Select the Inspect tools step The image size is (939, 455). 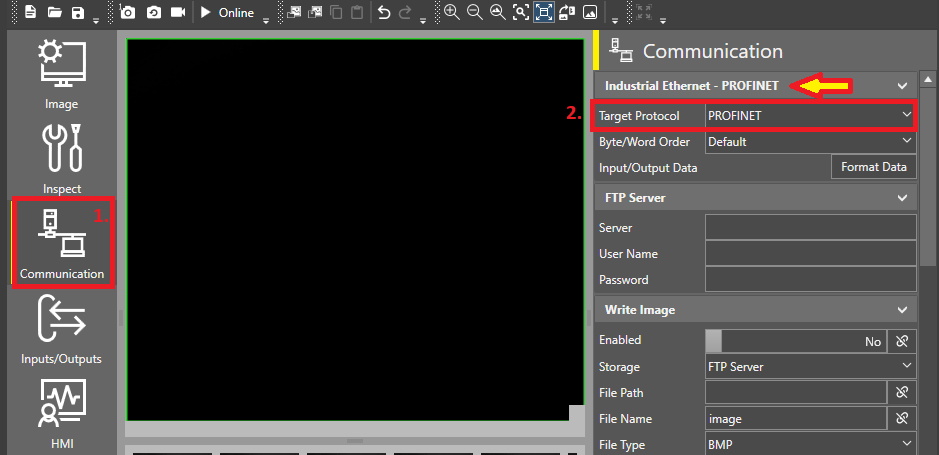[x=62, y=158]
